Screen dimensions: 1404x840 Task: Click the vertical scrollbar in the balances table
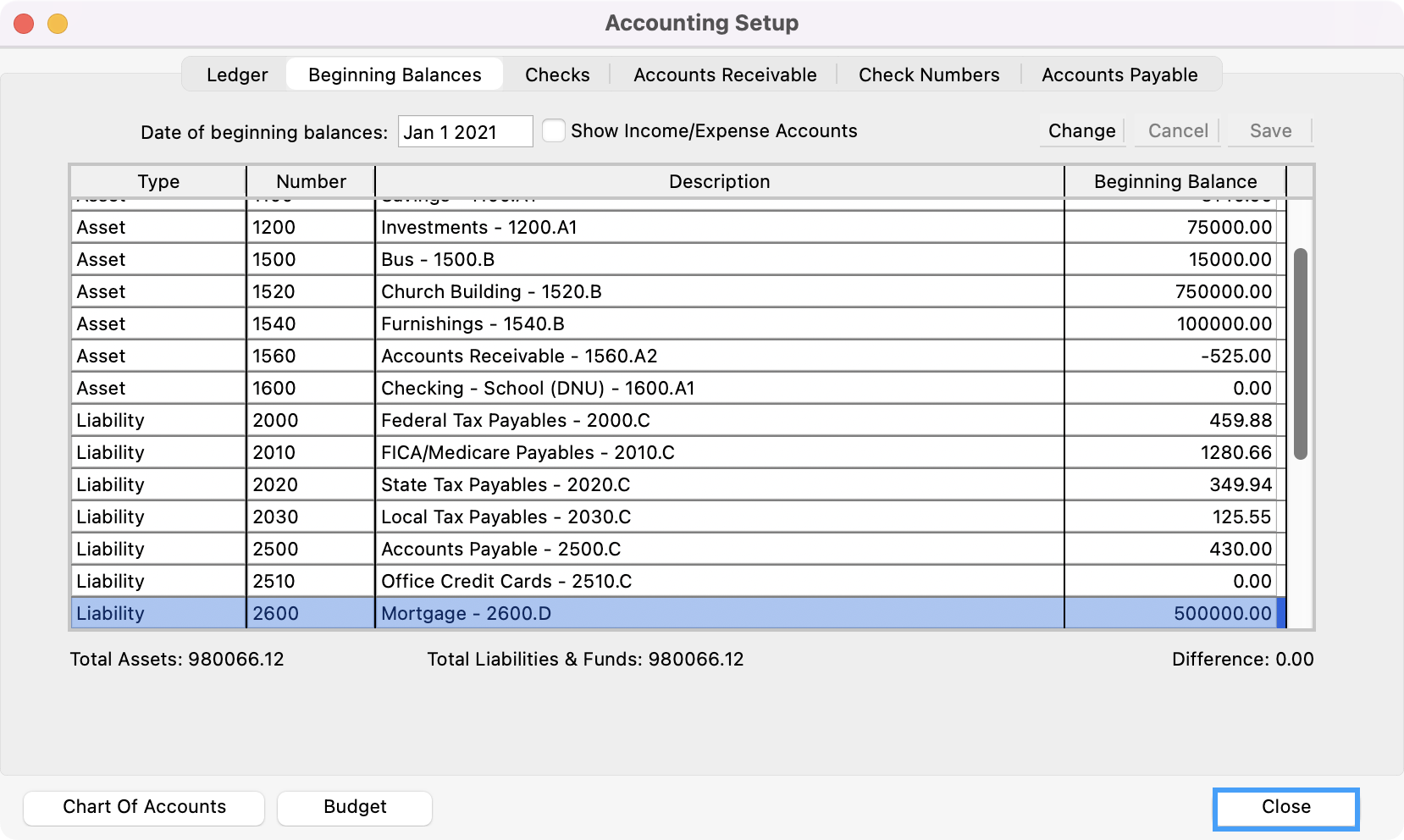coord(1301,354)
